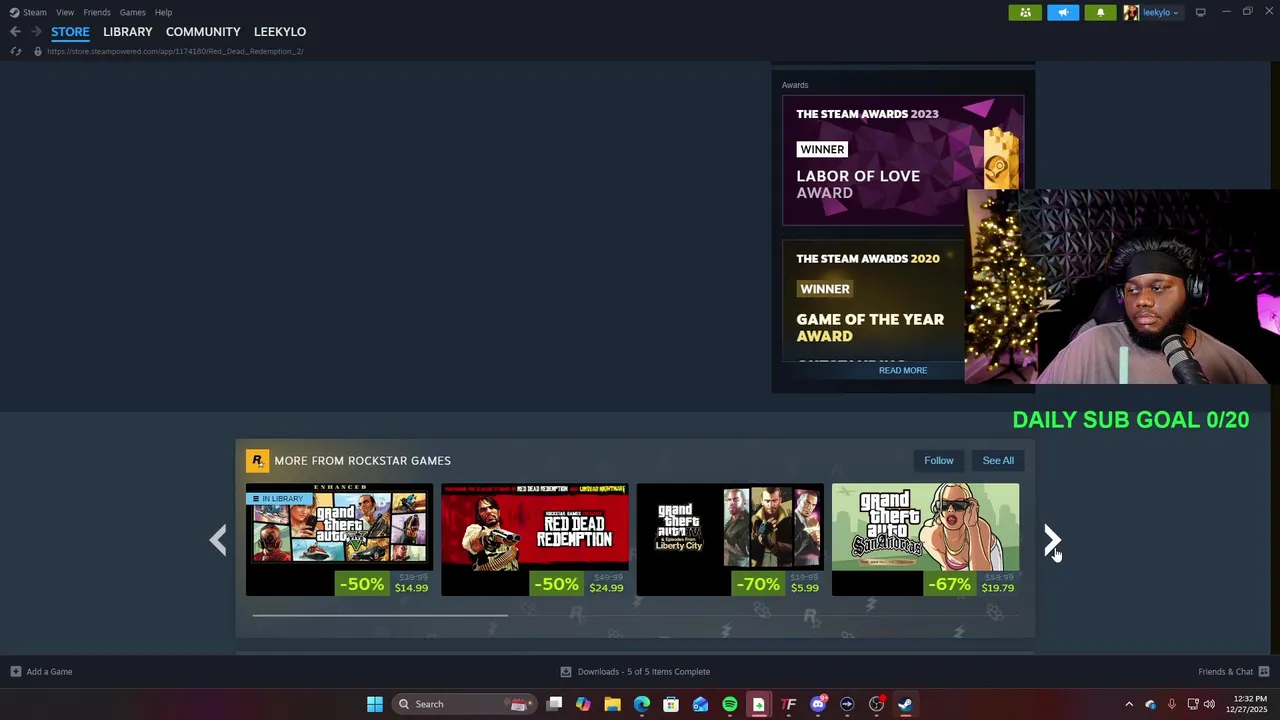Click the taskbar Search box
Screen dimensions: 1280x720
463,704
